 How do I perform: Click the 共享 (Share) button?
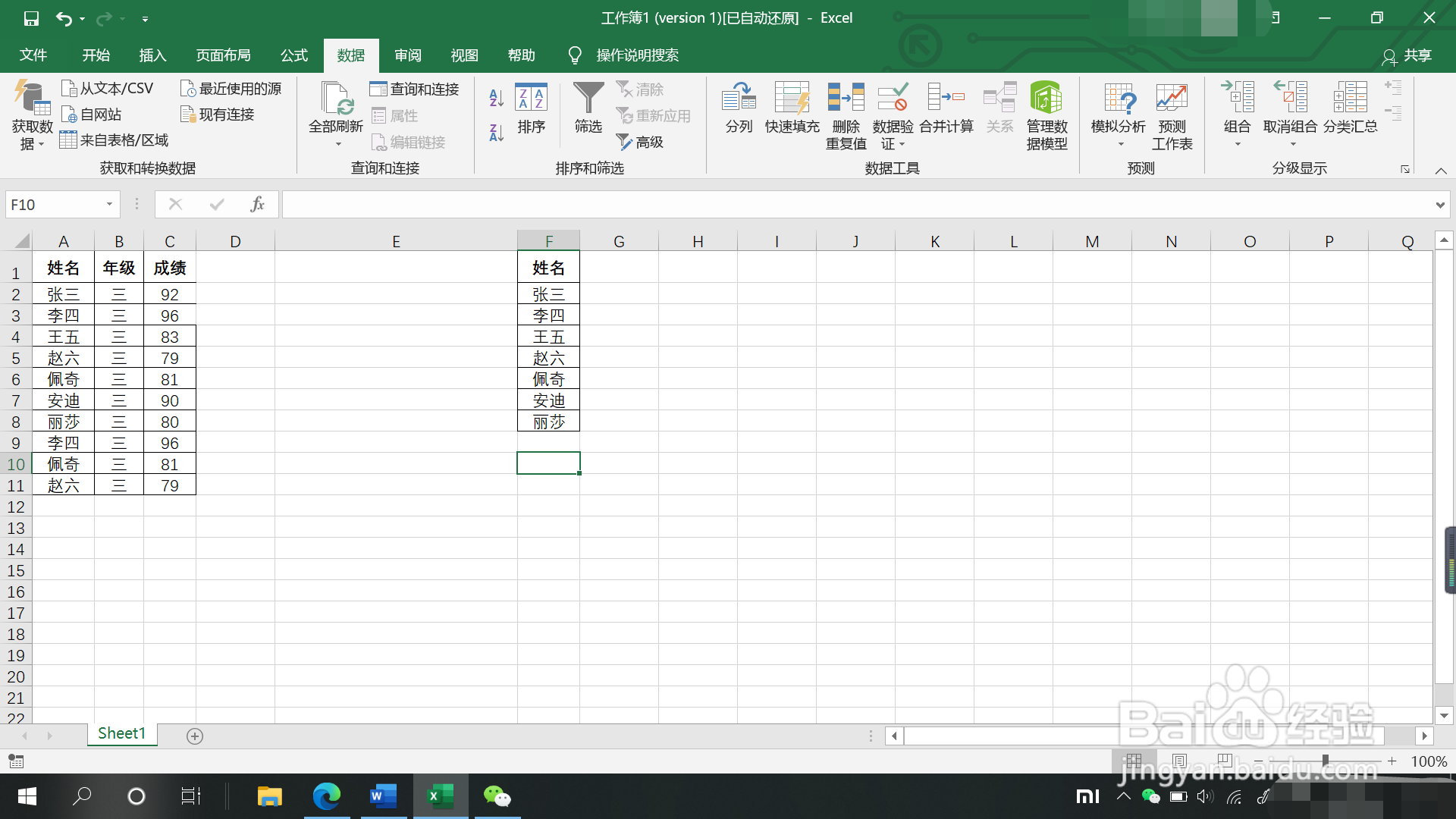tap(1407, 55)
